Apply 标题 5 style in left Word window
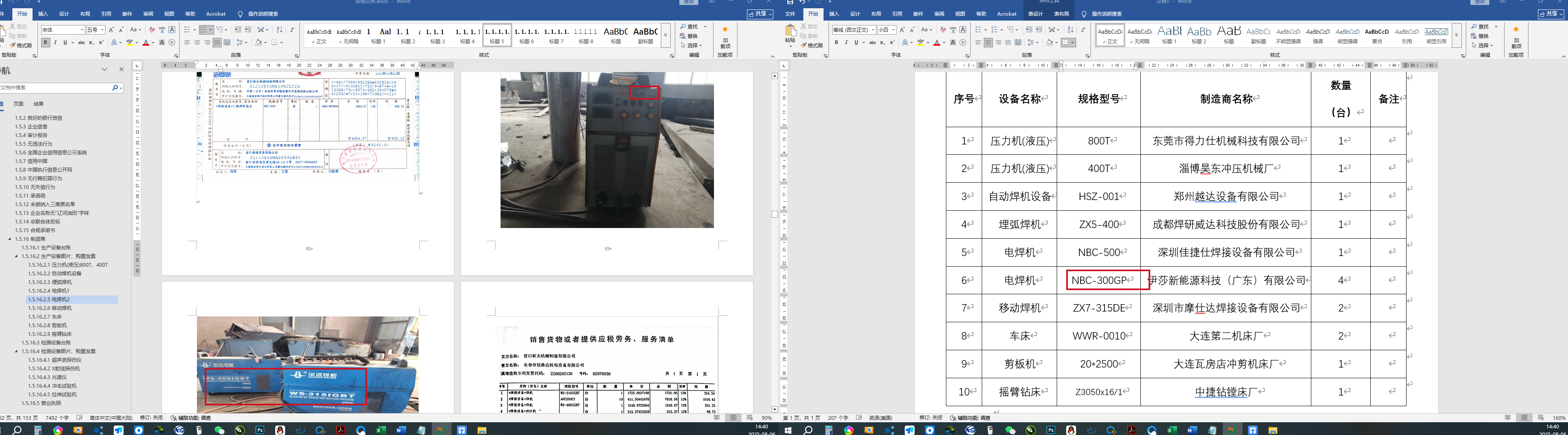The width and height of the screenshot is (1568, 435). (497, 35)
